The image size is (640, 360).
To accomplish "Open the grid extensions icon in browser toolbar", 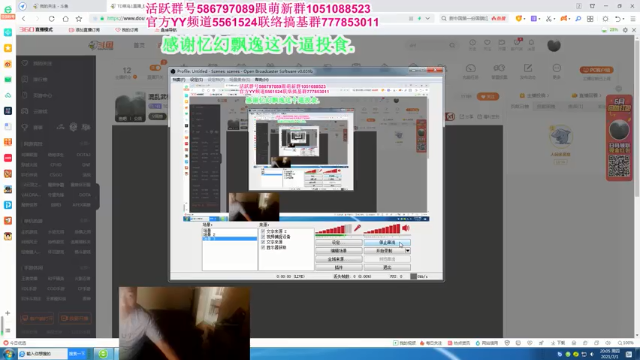I will (590, 19).
